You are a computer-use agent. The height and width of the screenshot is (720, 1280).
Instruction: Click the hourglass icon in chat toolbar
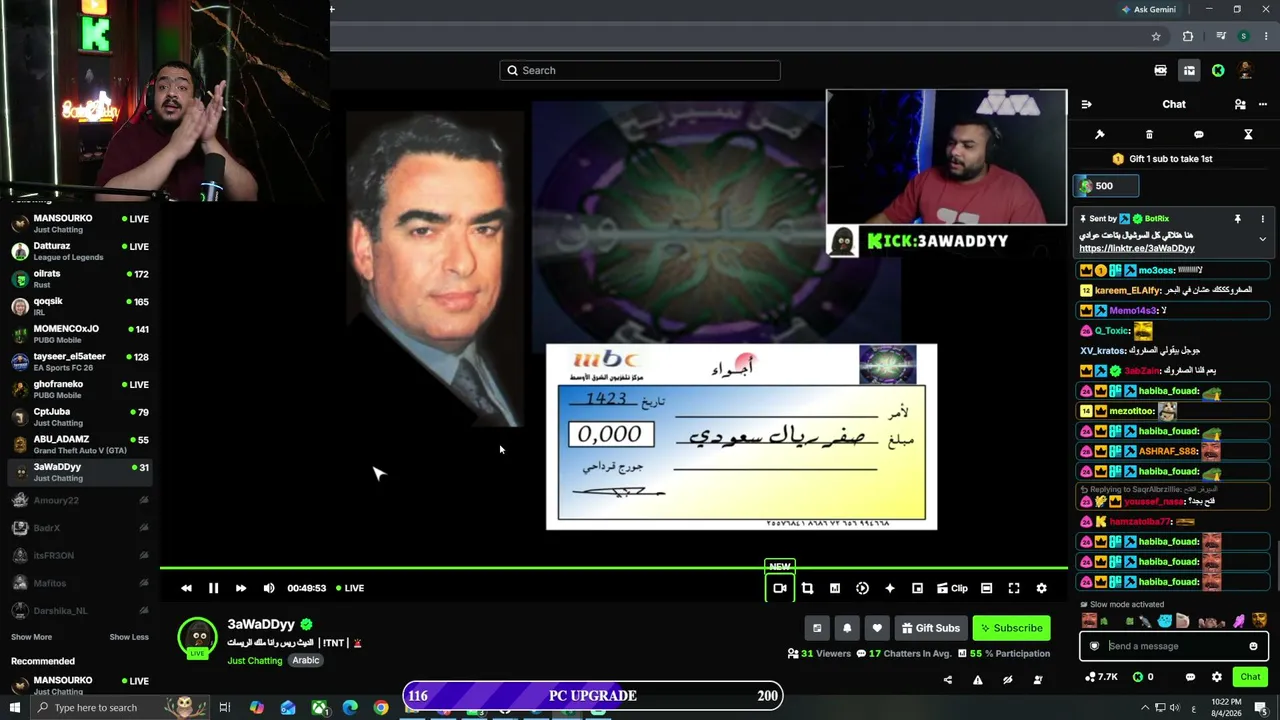tap(1248, 134)
